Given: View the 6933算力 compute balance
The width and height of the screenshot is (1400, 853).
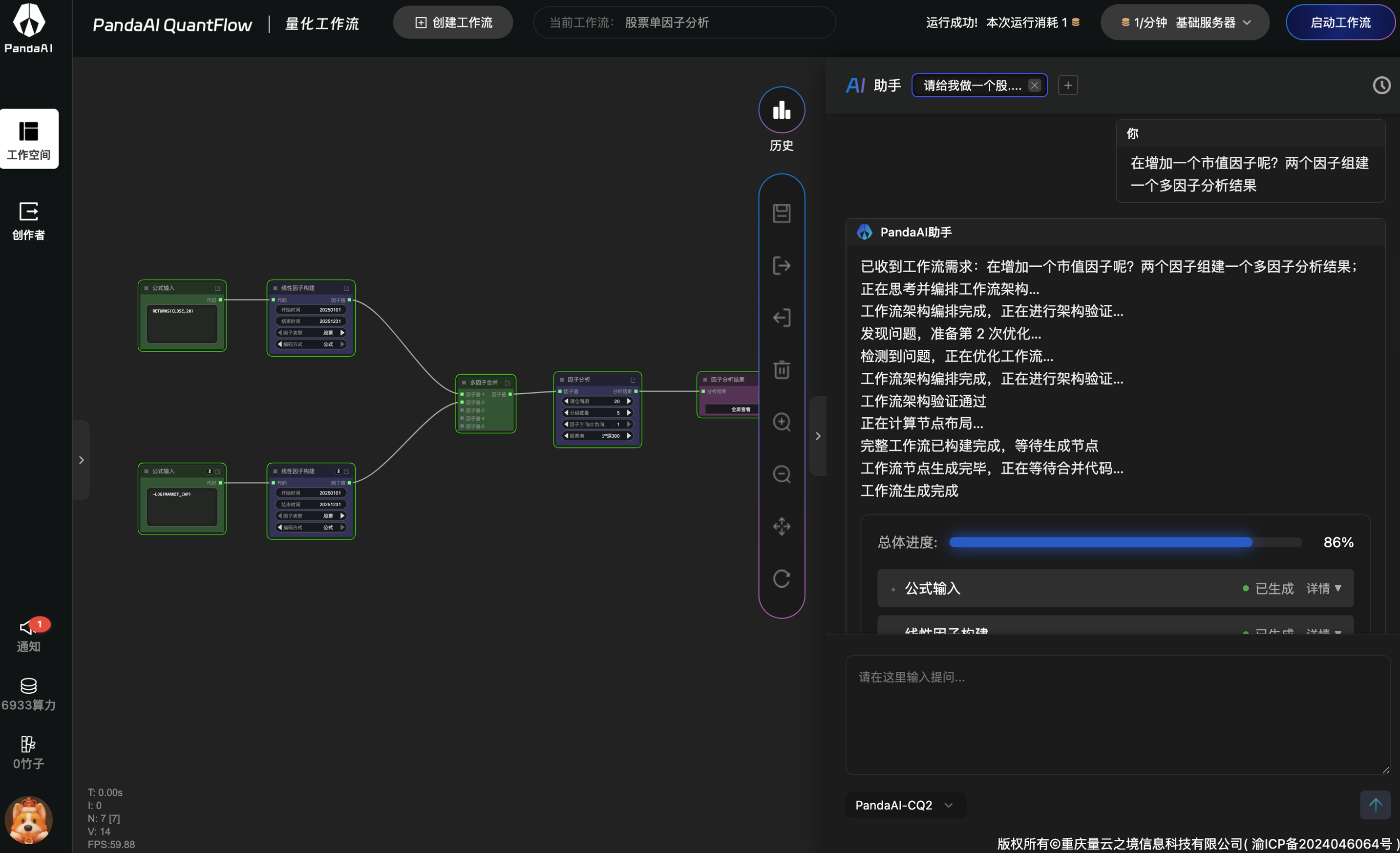Looking at the screenshot, I should pos(29,694).
